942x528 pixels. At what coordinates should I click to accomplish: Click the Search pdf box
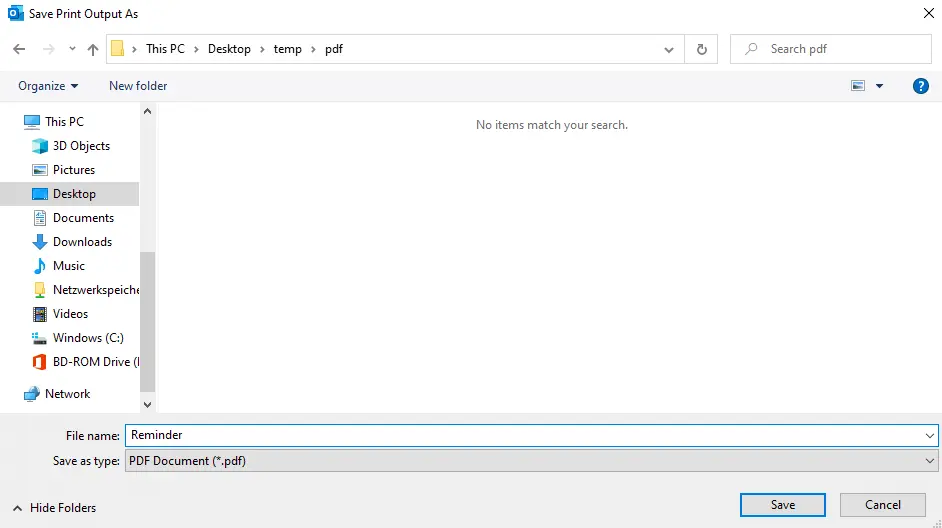(x=831, y=49)
